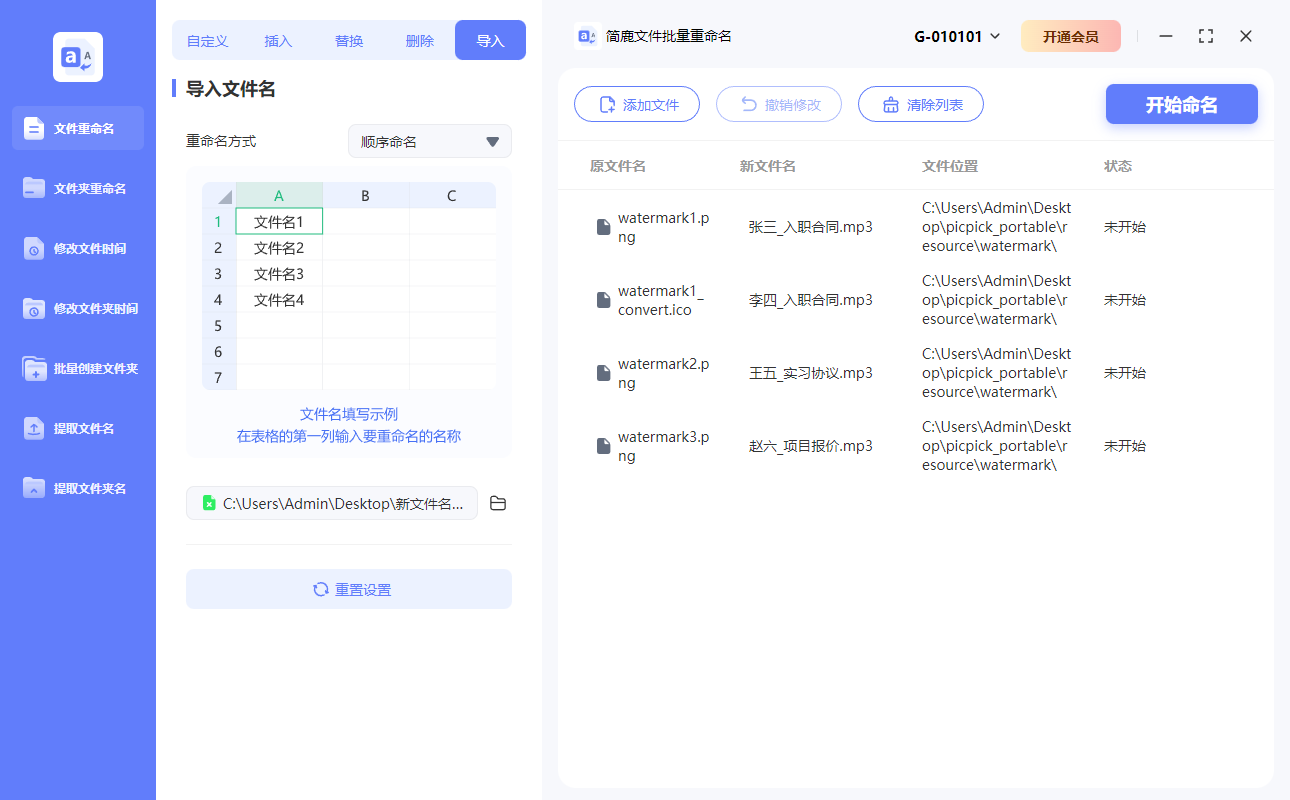Select 修改文件时间 from the sidebar
This screenshot has width=1290, height=800.
click(x=77, y=248)
